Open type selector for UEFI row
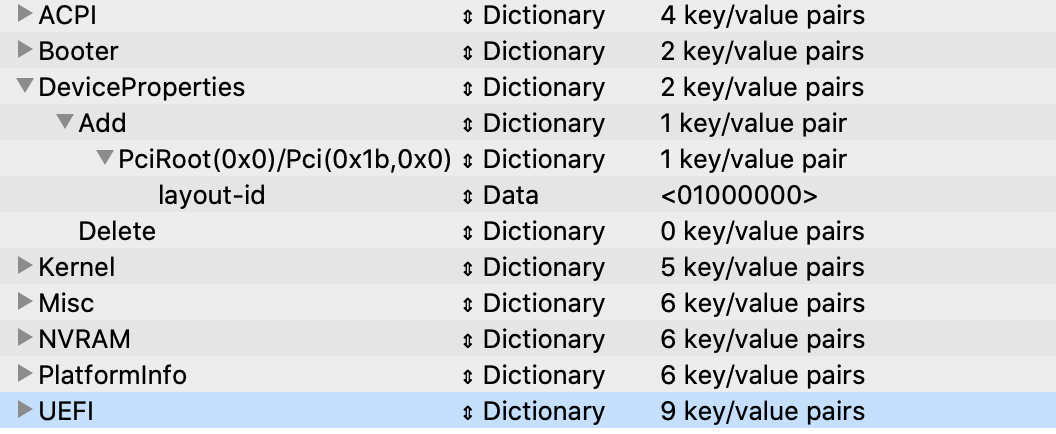Viewport: 1056px width, 434px height. (467, 411)
